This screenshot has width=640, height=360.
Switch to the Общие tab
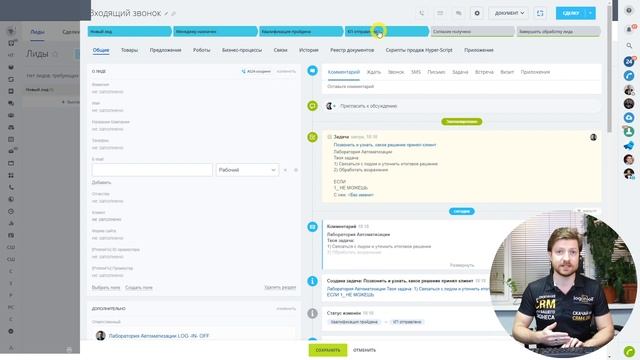pyautogui.click(x=101, y=50)
